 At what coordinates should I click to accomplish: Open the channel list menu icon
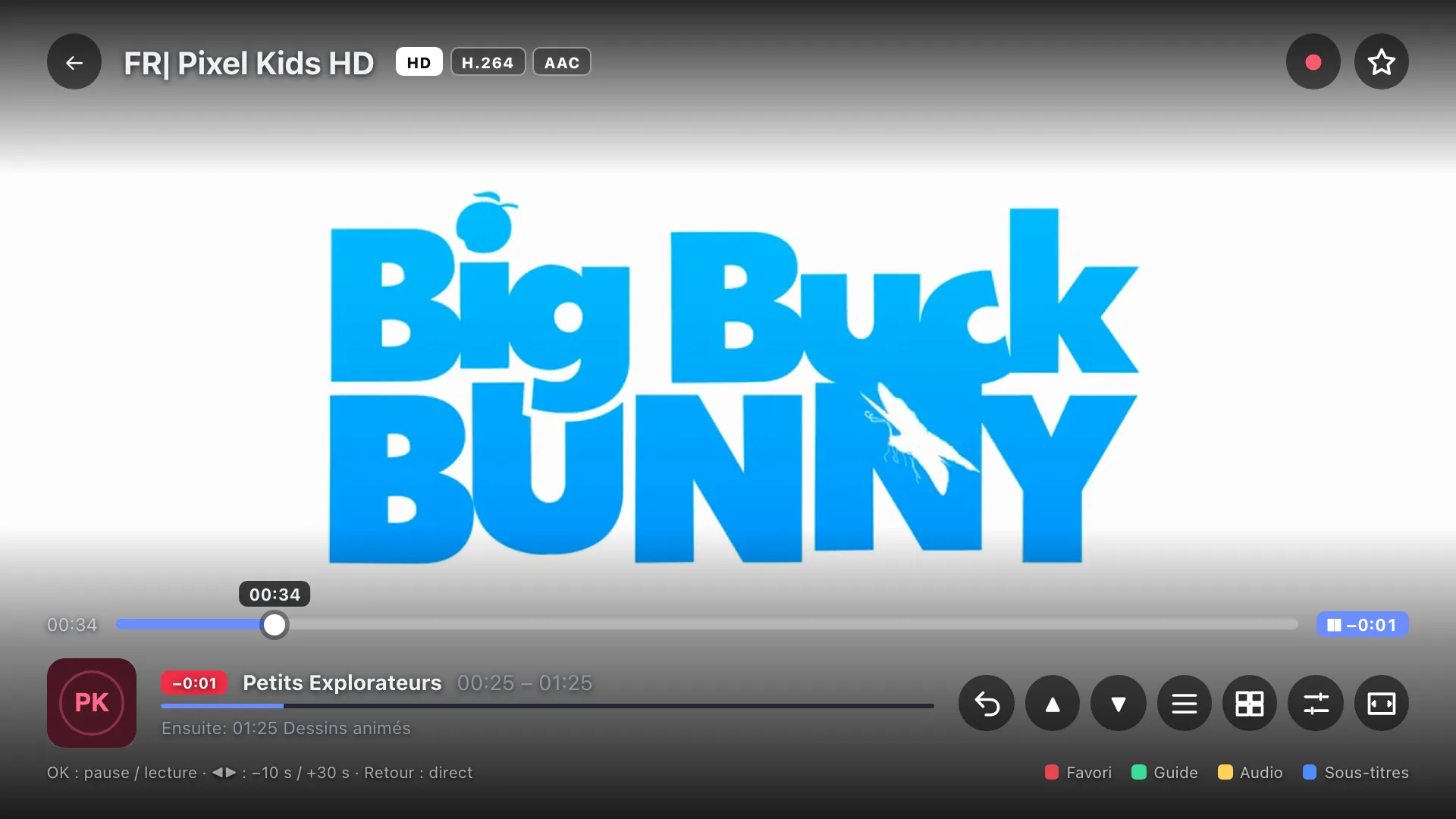click(1185, 704)
